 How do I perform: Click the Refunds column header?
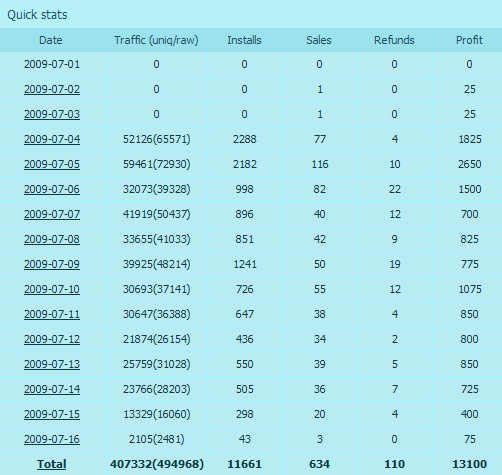394,40
